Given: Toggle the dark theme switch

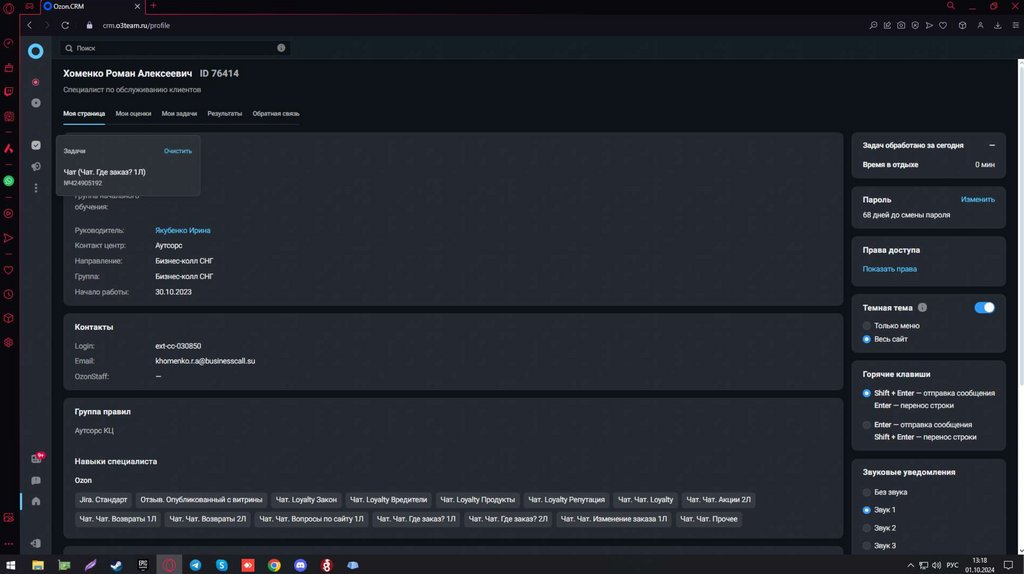Looking at the screenshot, I should point(984,308).
